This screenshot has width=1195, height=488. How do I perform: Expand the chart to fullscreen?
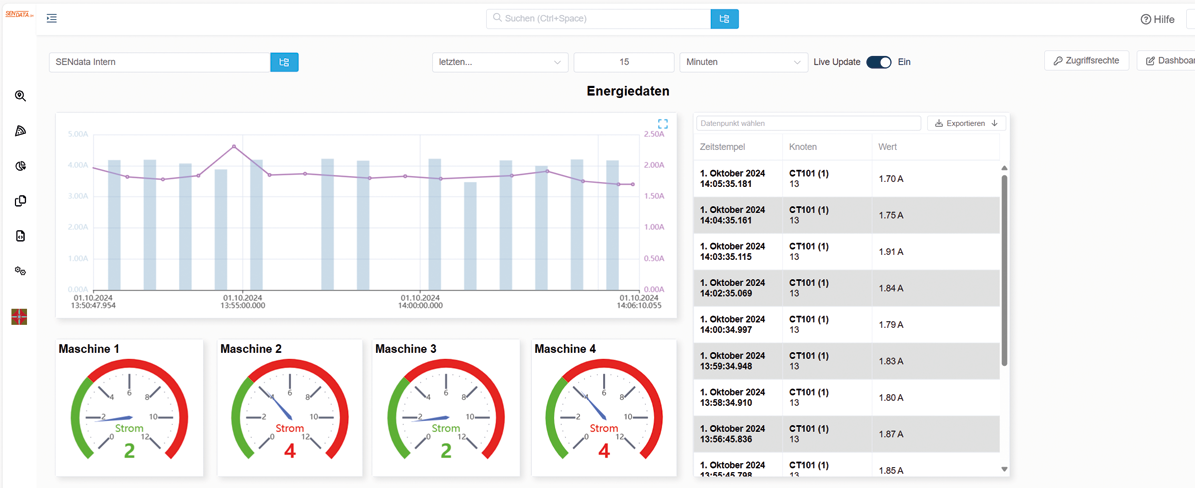(662, 125)
